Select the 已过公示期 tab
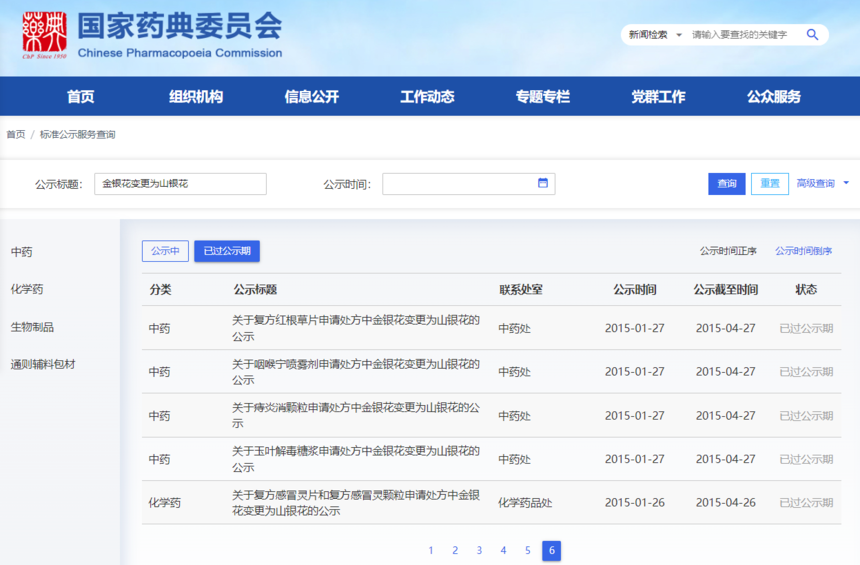Viewport: 860px width, 565px height. pos(227,251)
